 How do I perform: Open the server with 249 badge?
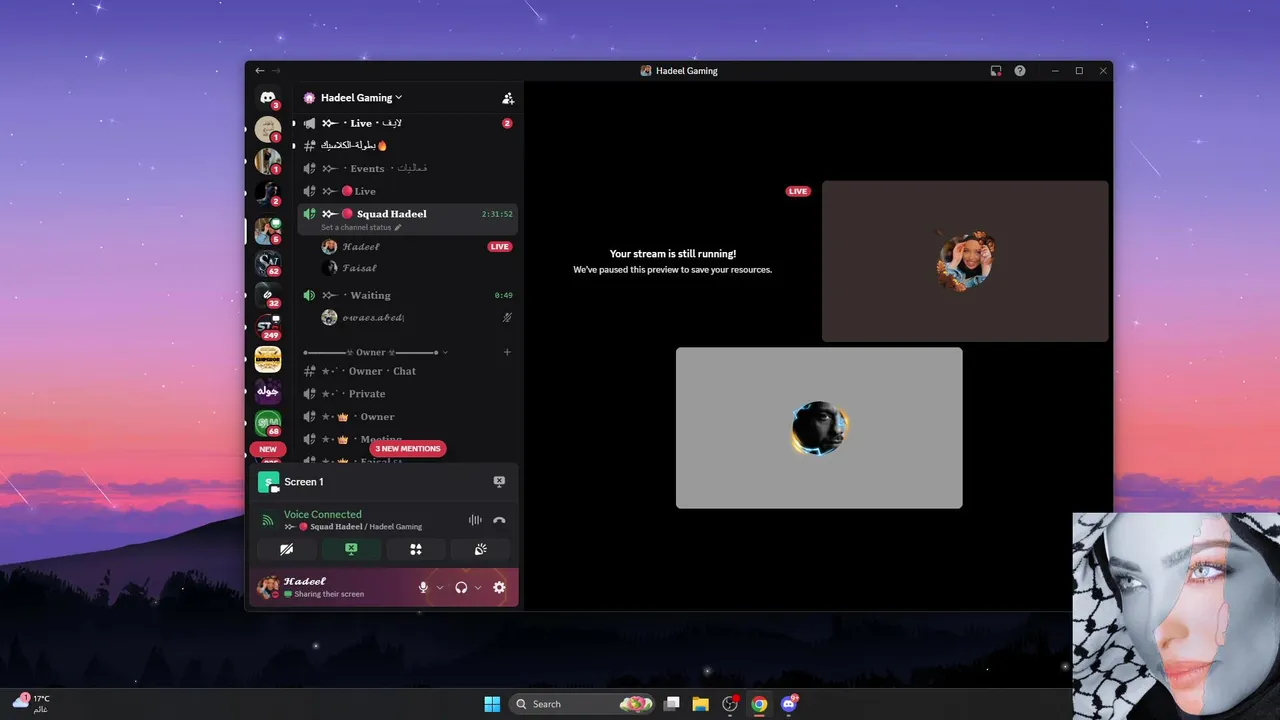(x=268, y=327)
